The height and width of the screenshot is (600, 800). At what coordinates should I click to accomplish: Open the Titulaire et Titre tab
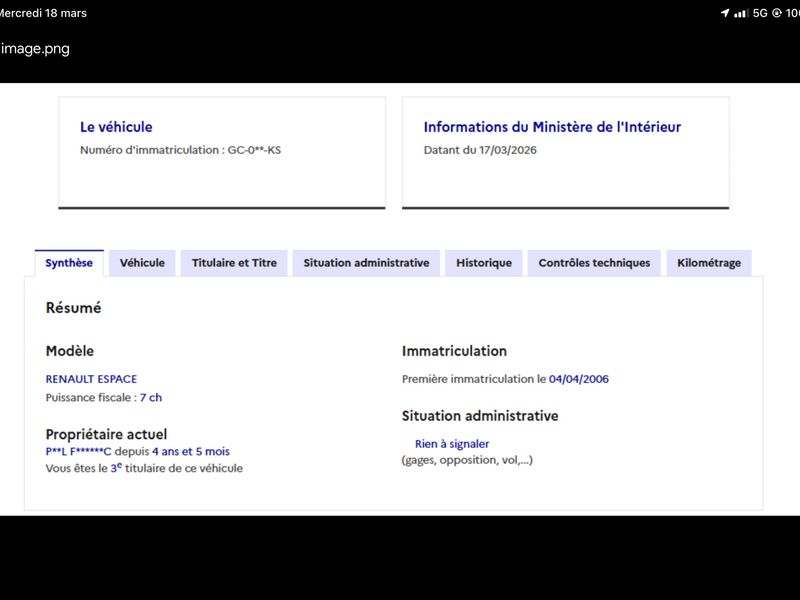[x=234, y=263]
